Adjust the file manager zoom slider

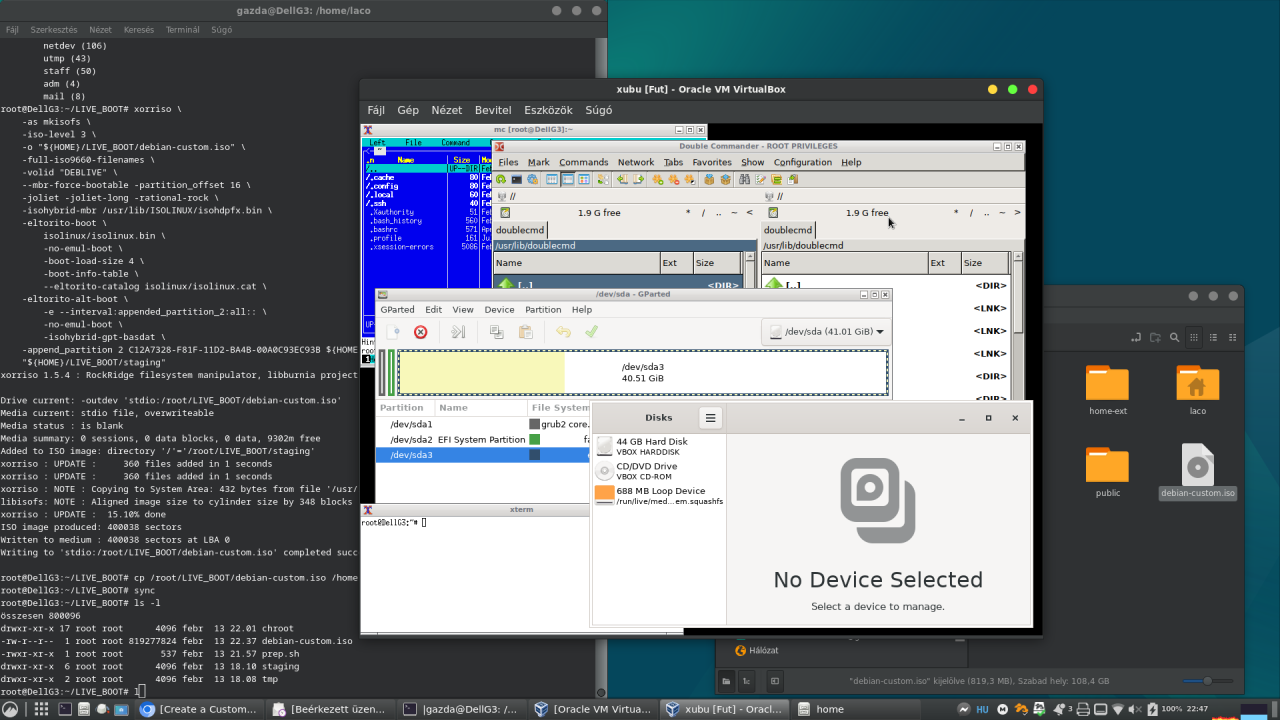pos(1207,681)
